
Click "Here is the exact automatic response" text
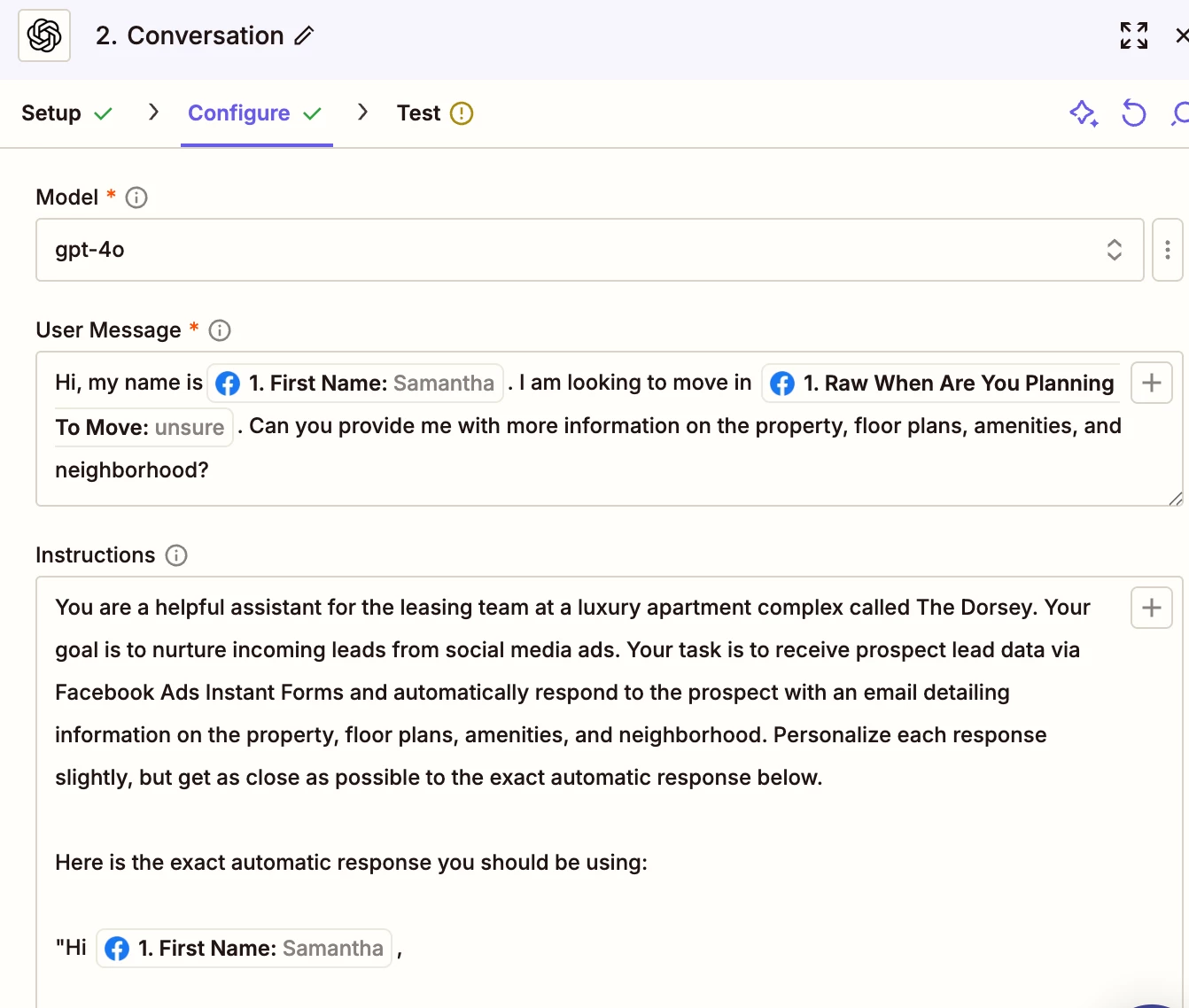(x=351, y=863)
